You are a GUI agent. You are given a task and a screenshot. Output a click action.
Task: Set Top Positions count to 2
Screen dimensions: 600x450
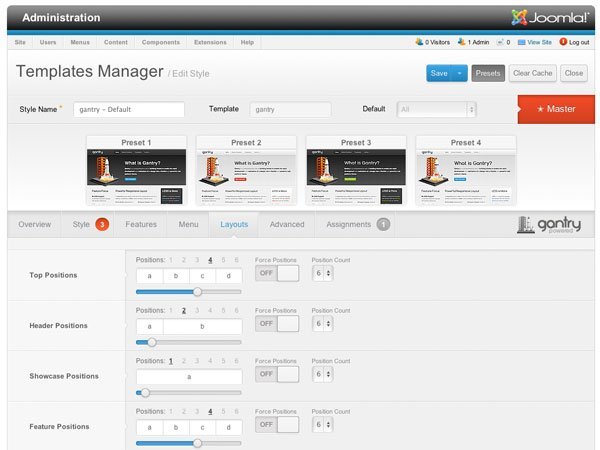184,260
